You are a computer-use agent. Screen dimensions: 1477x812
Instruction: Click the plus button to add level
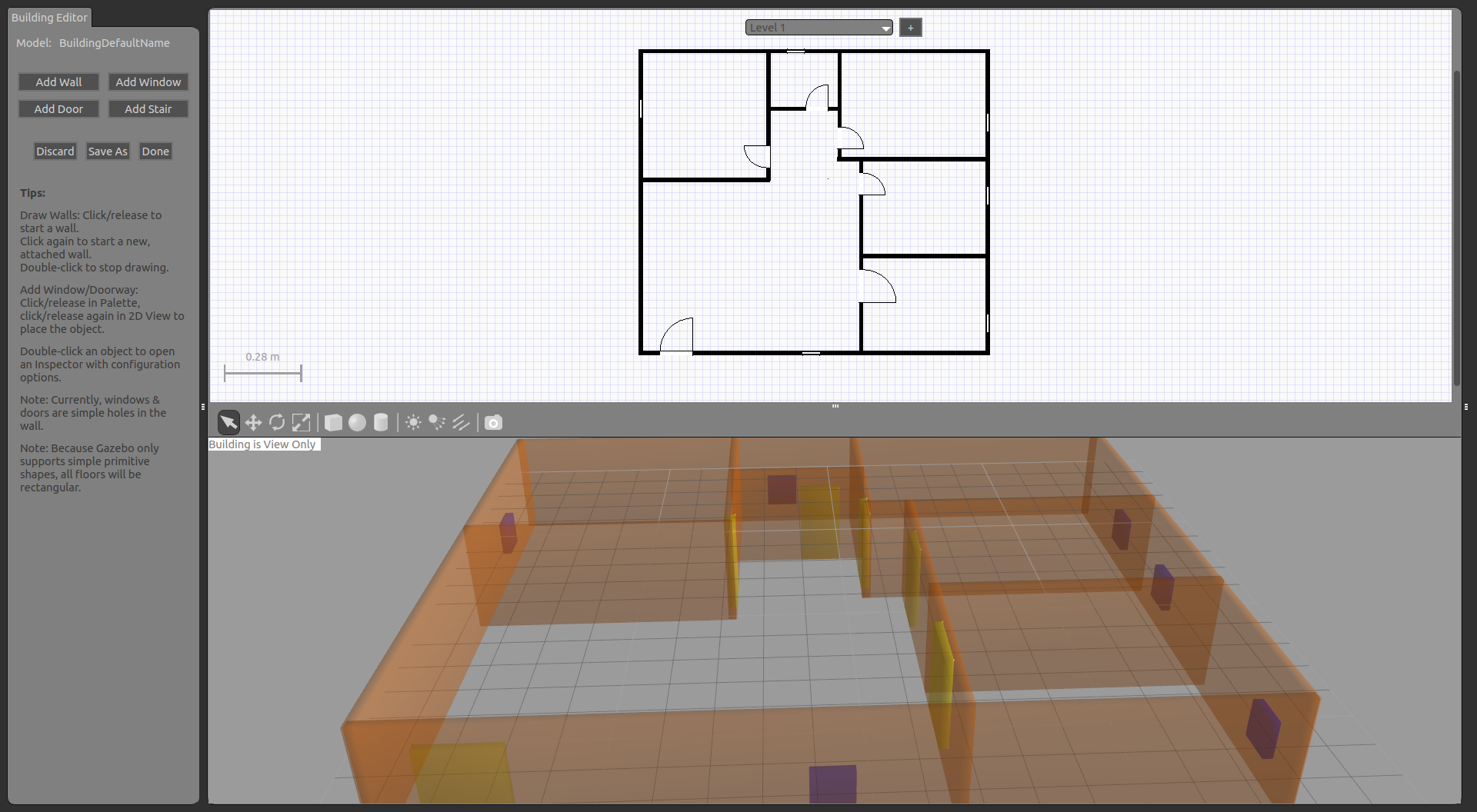[x=910, y=28]
